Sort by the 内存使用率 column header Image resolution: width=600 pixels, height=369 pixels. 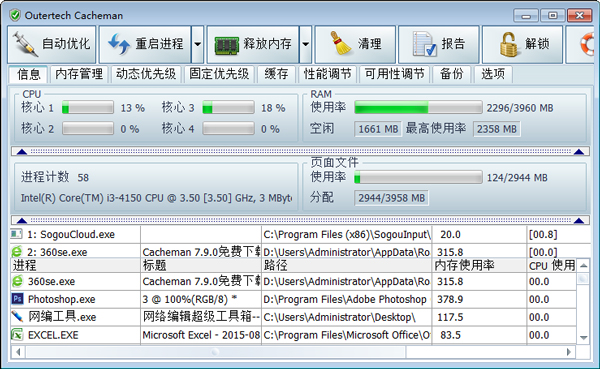coord(479,265)
